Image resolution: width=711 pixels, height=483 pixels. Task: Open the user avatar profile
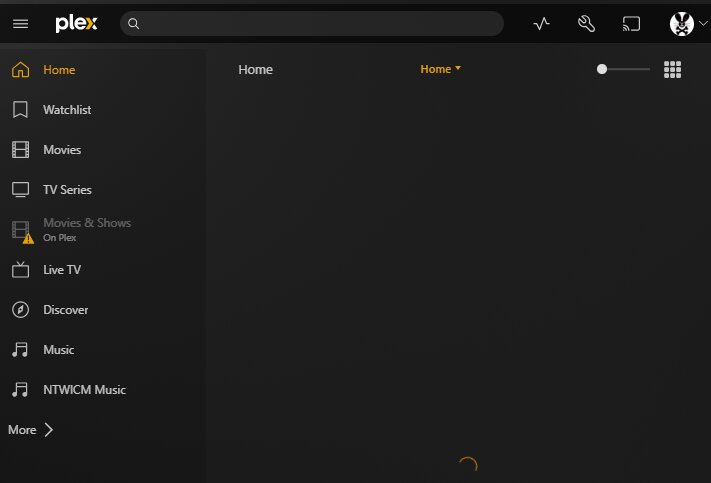(x=682, y=24)
